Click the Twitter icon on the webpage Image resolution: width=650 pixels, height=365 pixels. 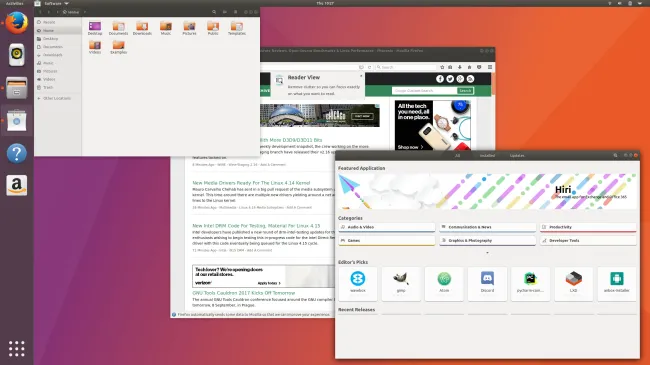pos(450,79)
